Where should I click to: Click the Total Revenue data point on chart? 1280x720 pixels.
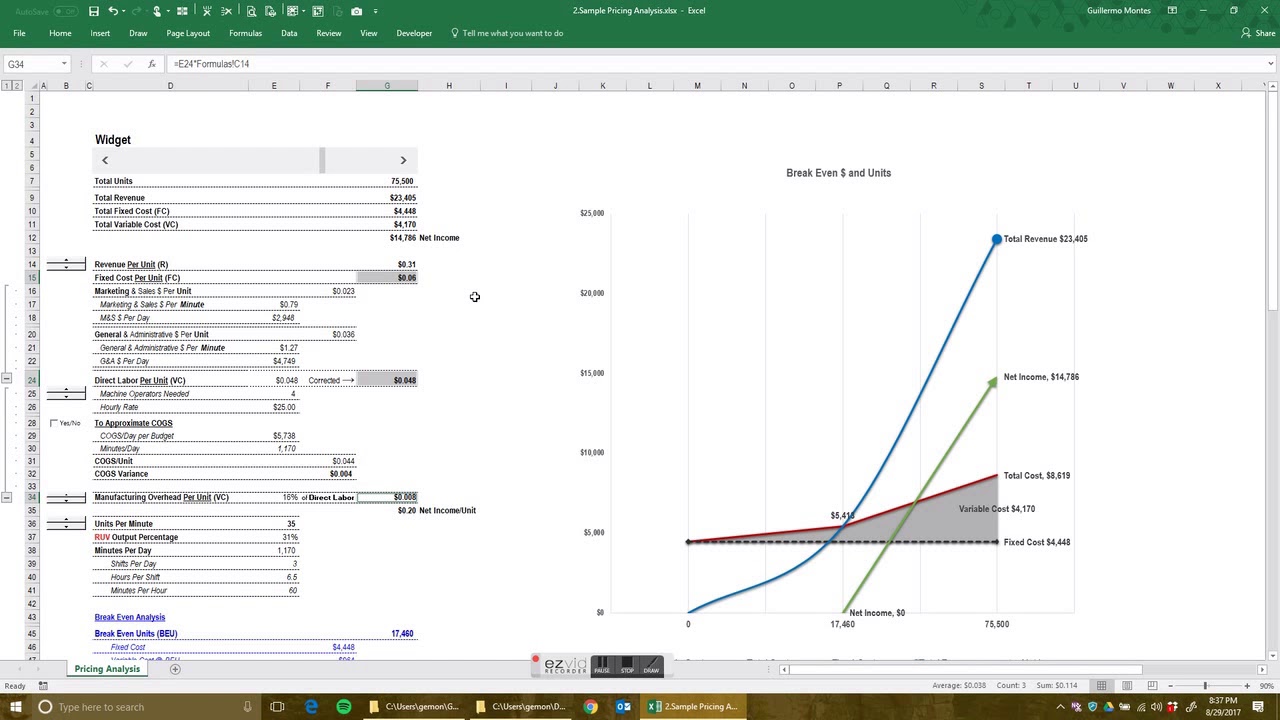(x=996, y=239)
